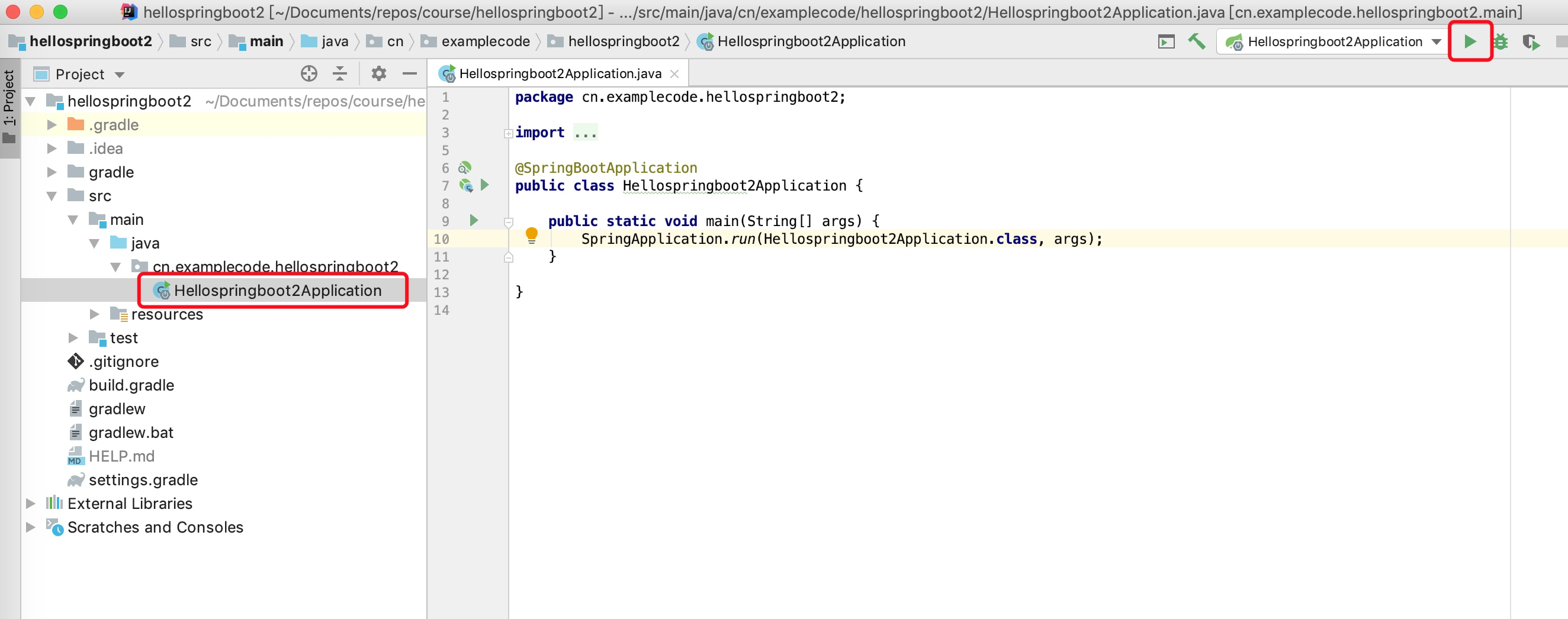This screenshot has height=619, width=1568.
Task: Hide the Project panel with the minus icon
Action: 410,73
